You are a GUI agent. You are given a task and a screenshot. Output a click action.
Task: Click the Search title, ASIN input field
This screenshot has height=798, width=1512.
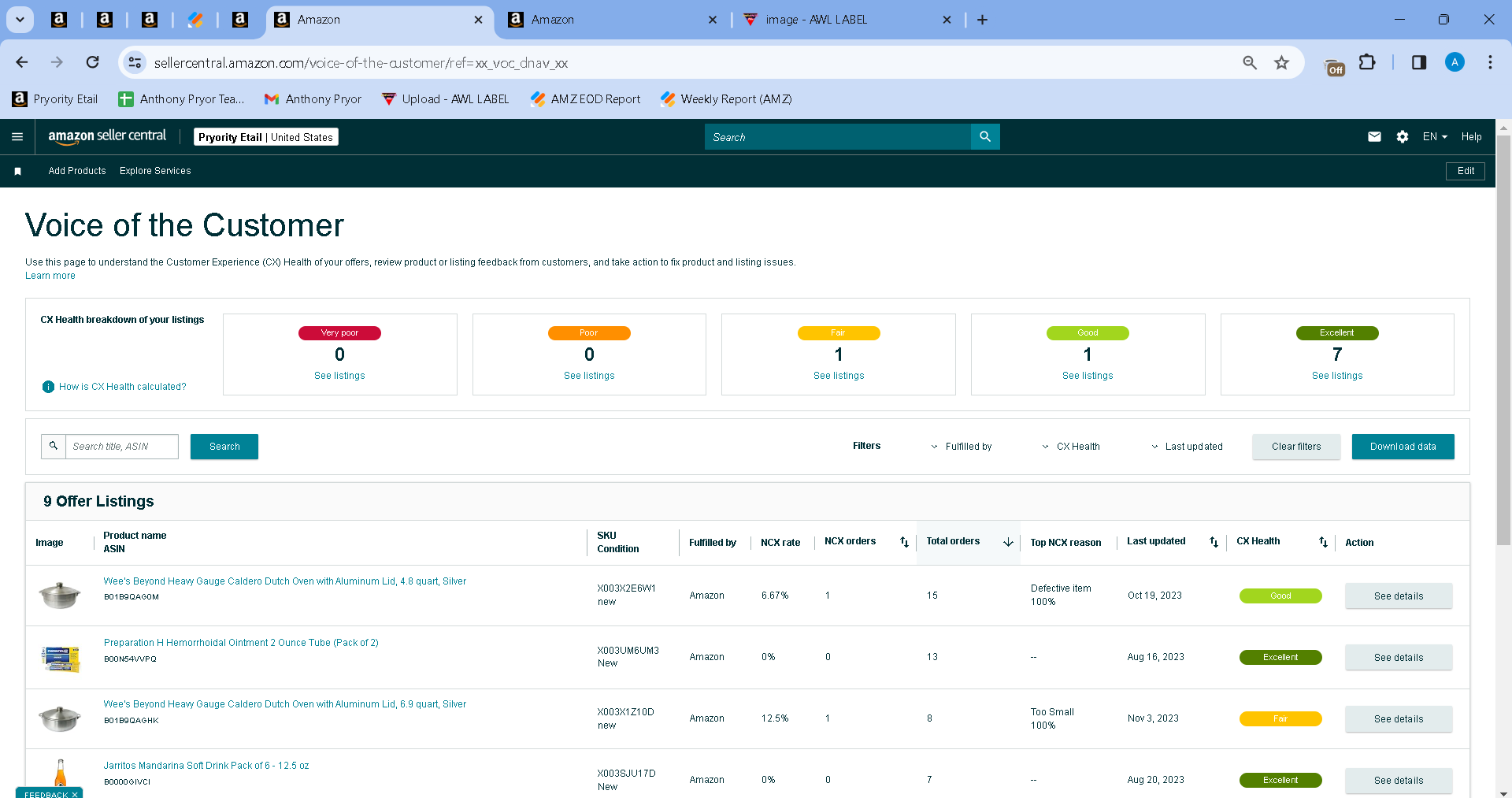(x=122, y=447)
